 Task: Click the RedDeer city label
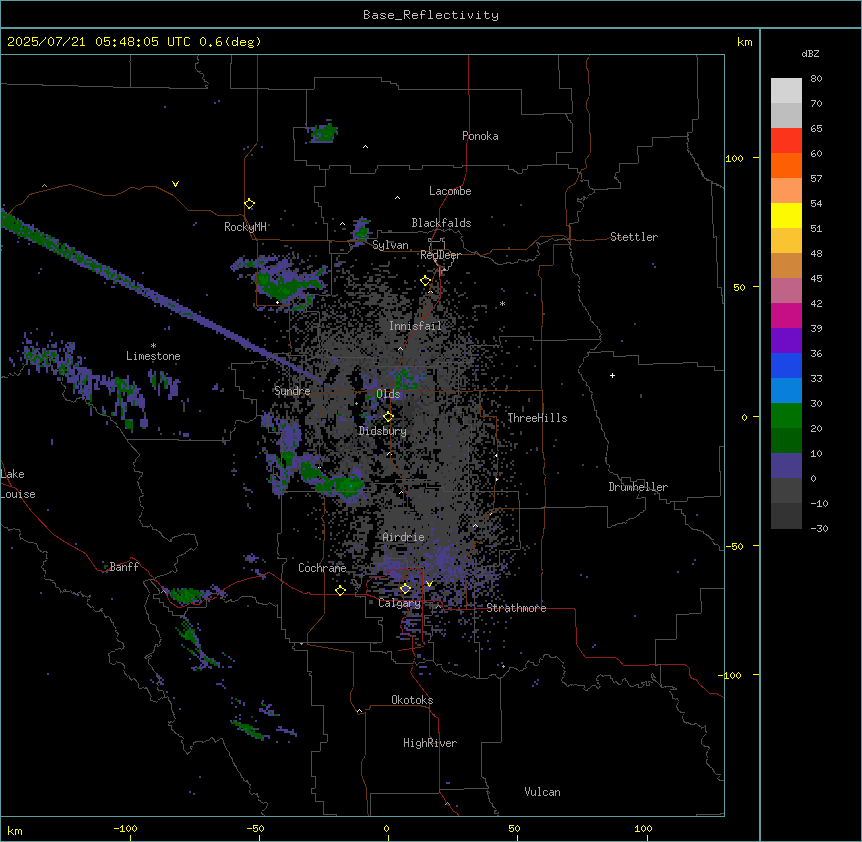click(440, 255)
